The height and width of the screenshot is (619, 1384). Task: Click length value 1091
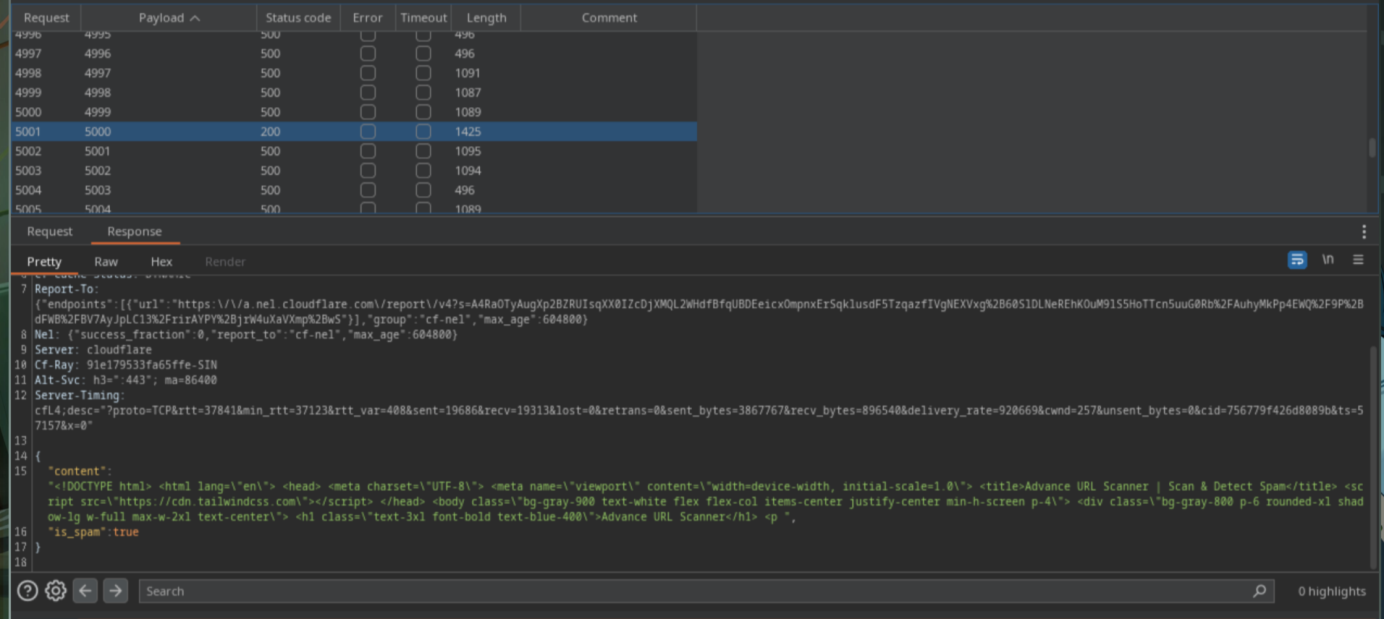tap(468, 73)
